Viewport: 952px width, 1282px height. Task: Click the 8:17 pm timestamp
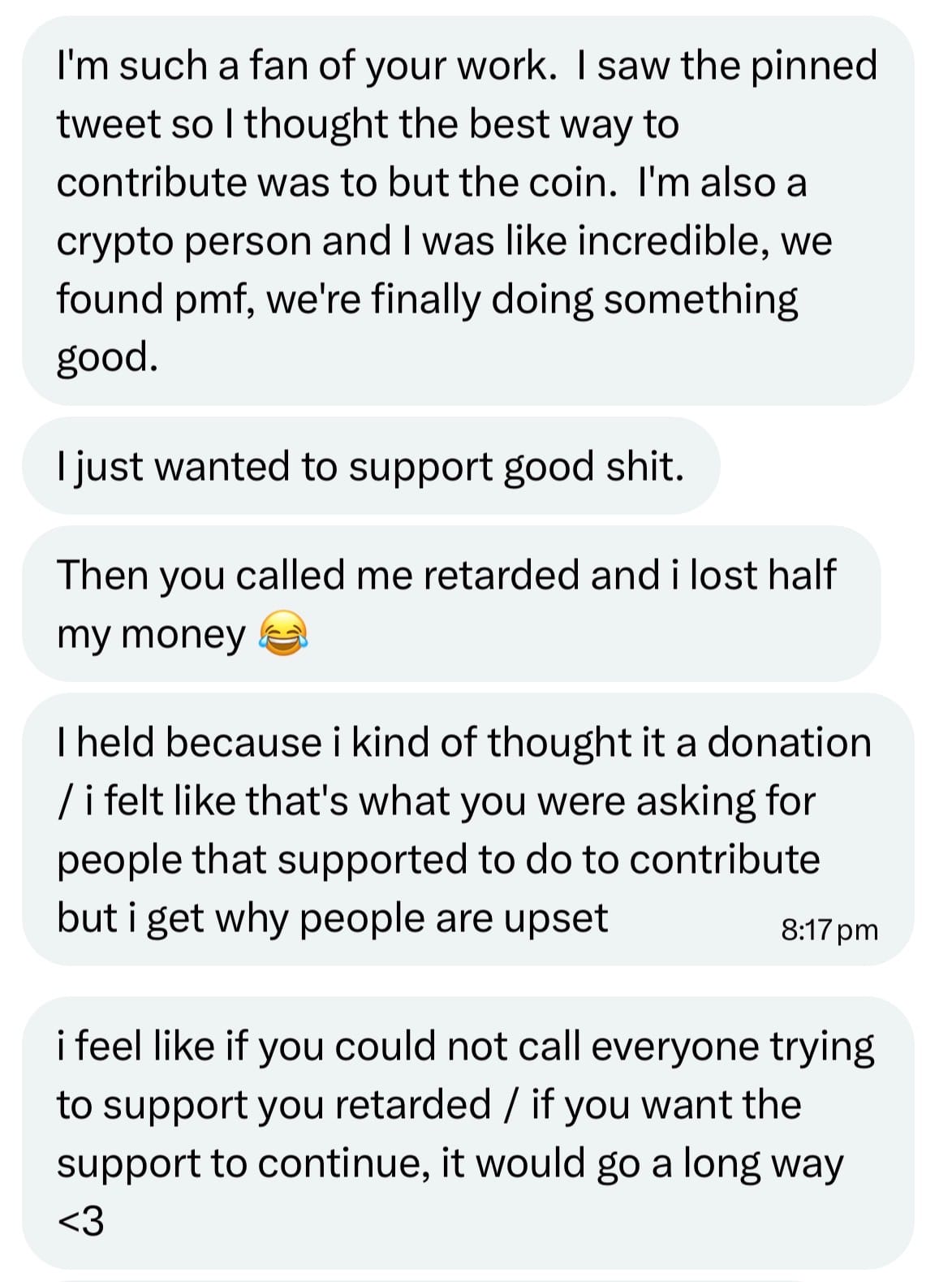829,929
